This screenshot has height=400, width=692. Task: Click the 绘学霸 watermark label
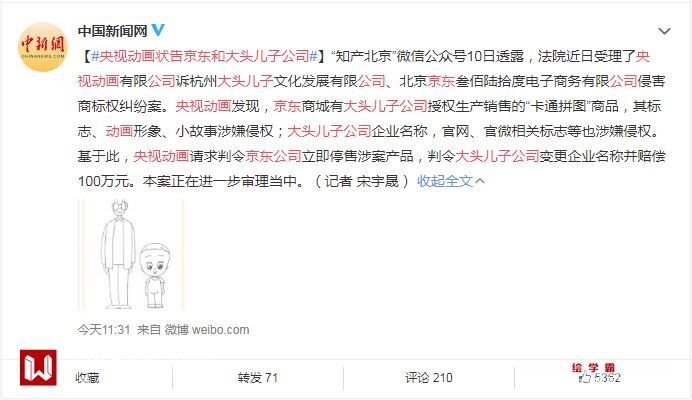pyautogui.click(x=593, y=367)
